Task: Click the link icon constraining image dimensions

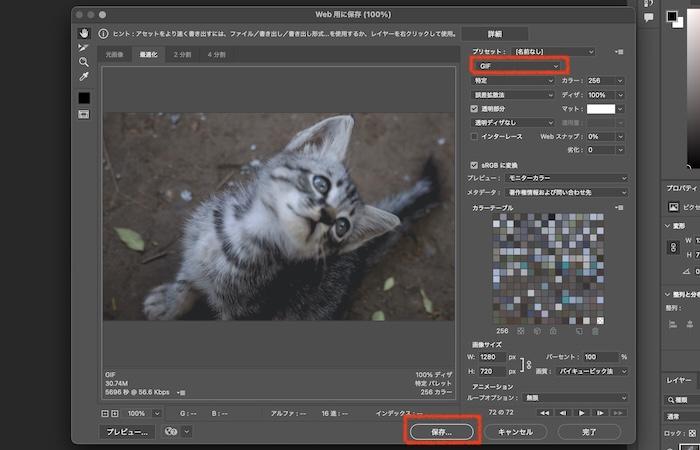Action: coord(528,364)
